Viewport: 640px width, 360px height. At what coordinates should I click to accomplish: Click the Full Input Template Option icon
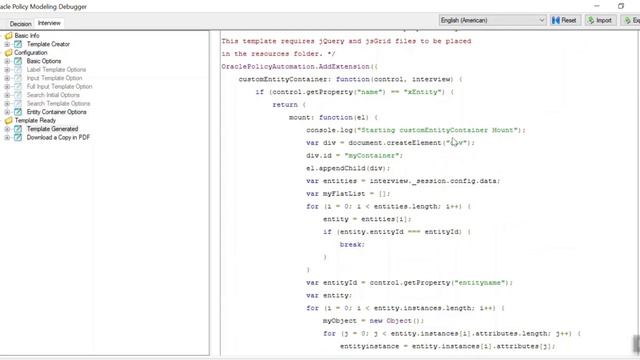point(18,87)
